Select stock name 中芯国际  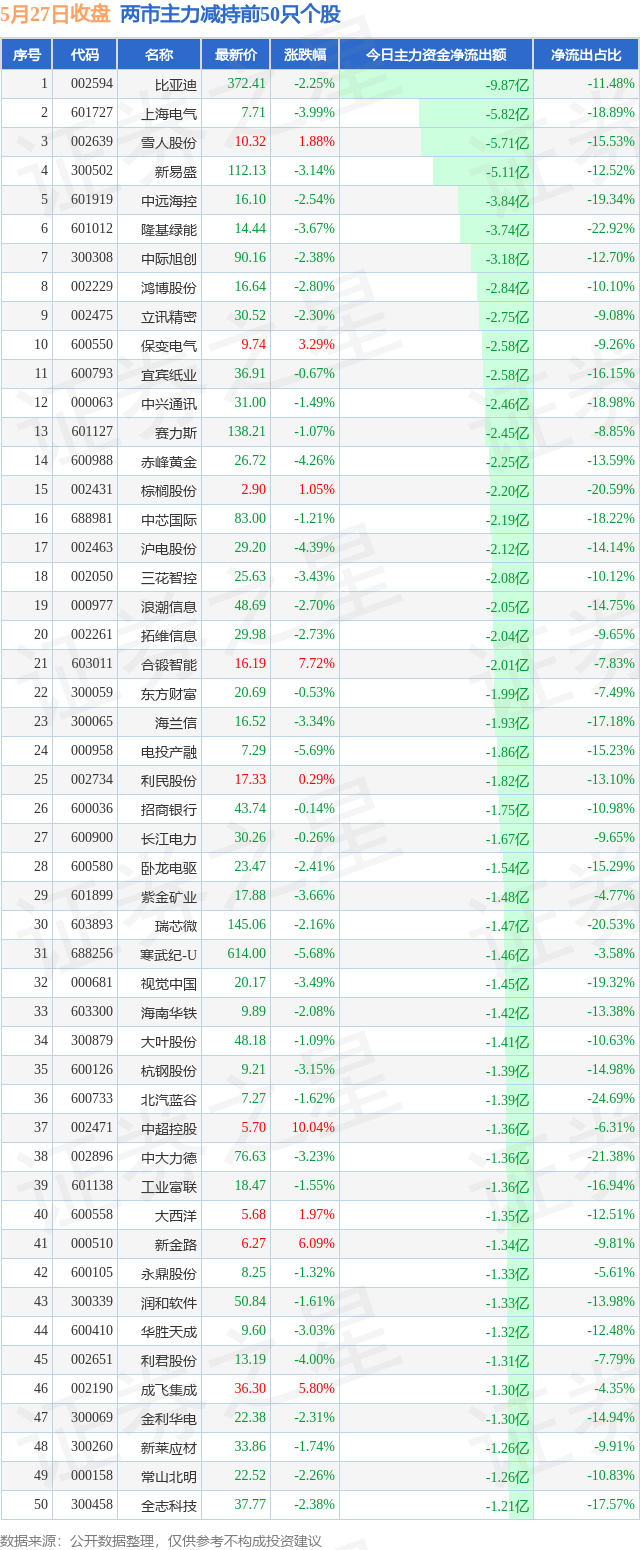coord(169,519)
